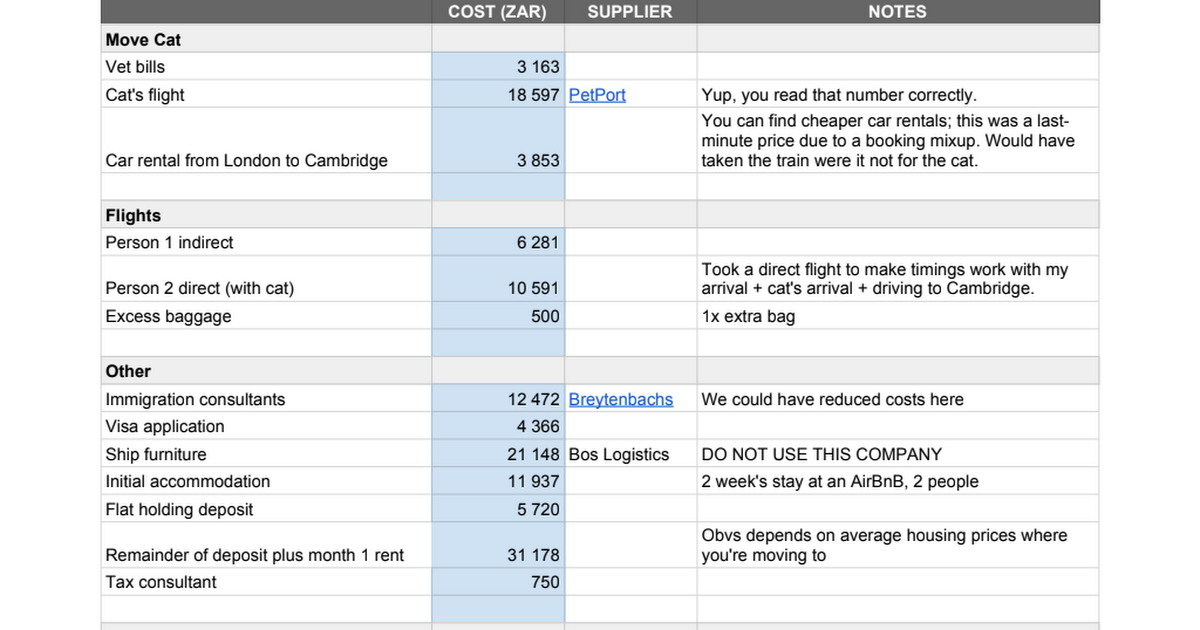Open the PetPort supplier link
Screen dimensions: 1200x630
(x=597, y=95)
